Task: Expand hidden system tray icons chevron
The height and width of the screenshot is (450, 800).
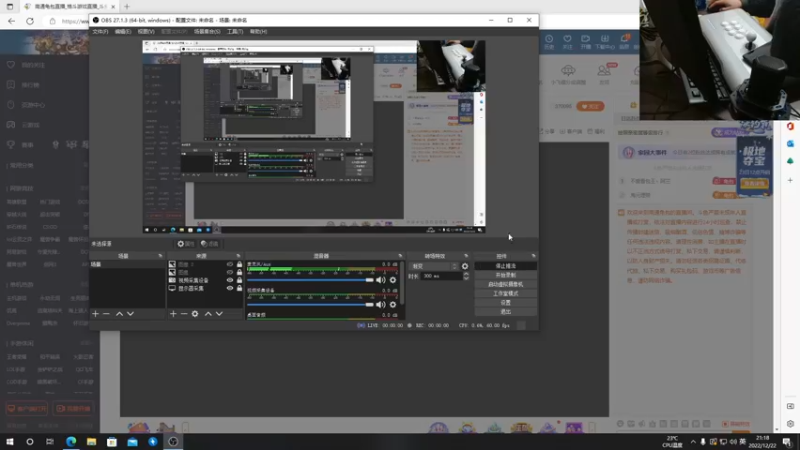Action: click(693, 442)
